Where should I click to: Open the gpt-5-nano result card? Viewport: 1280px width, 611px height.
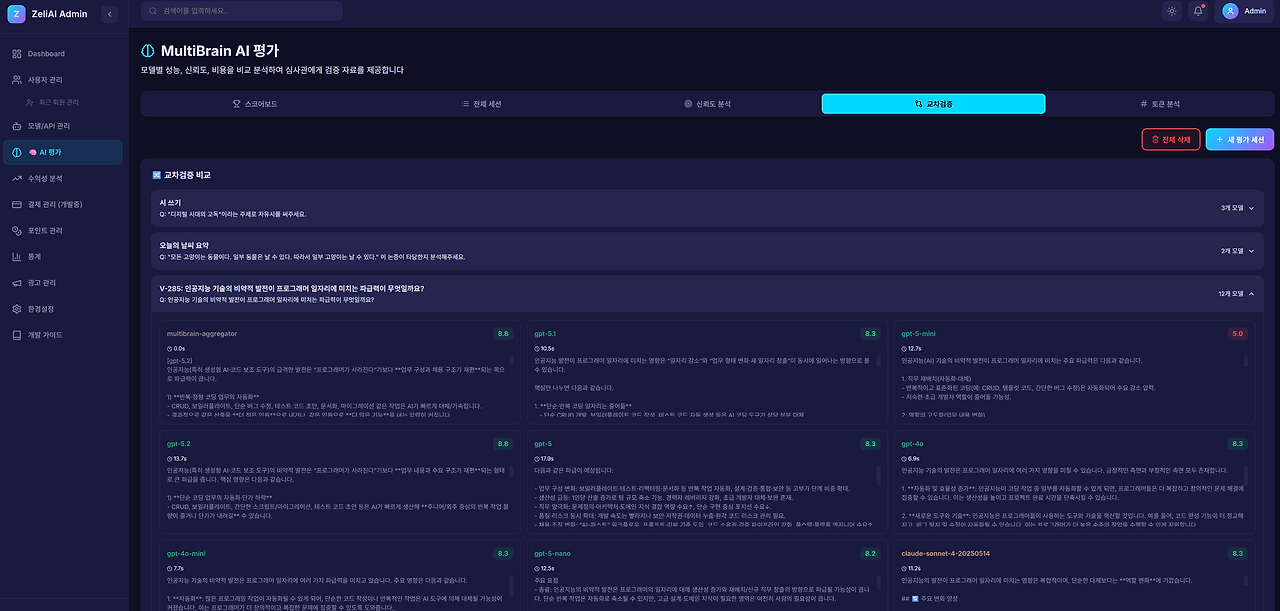pyautogui.click(x=707, y=578)
